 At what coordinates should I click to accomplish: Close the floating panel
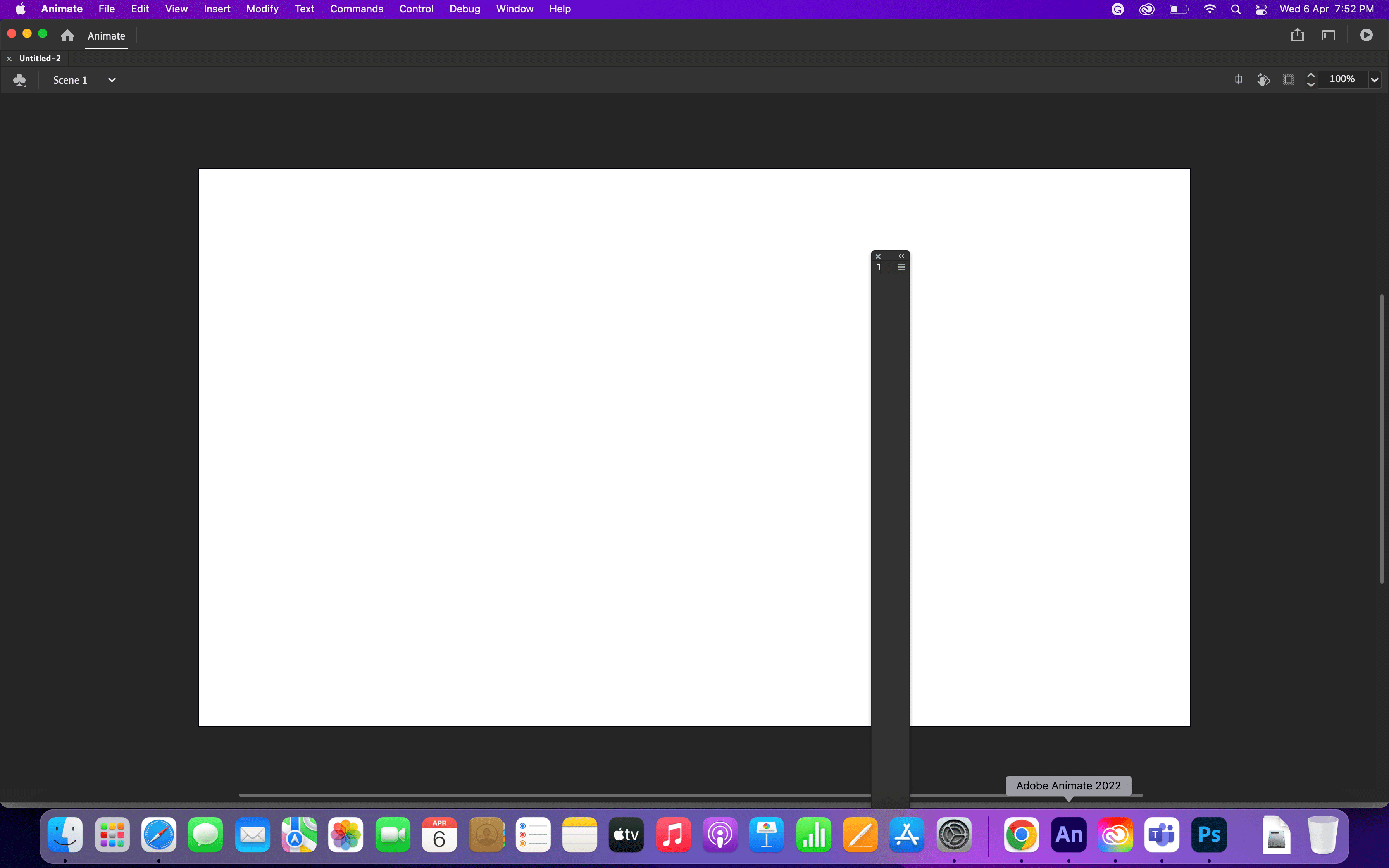tap(878, 257)
